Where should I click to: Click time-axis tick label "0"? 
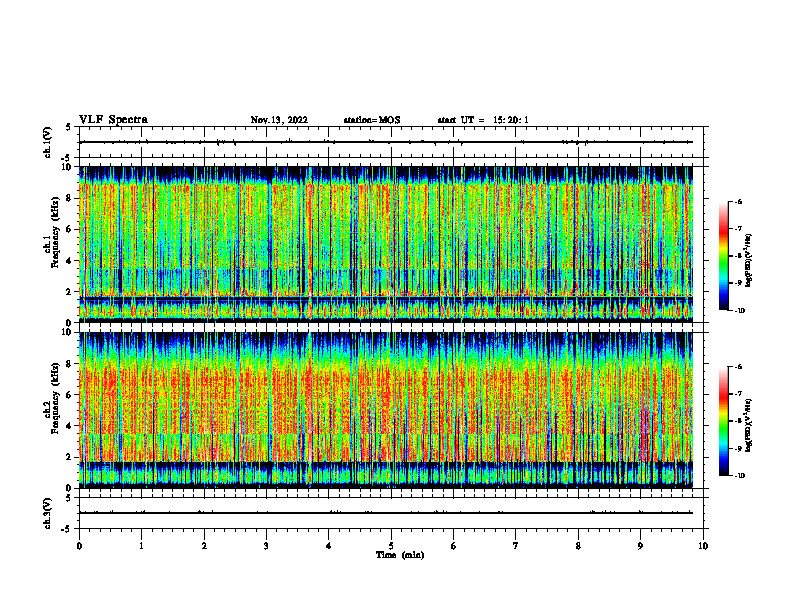pyautogui.click(x=79, y=546)
